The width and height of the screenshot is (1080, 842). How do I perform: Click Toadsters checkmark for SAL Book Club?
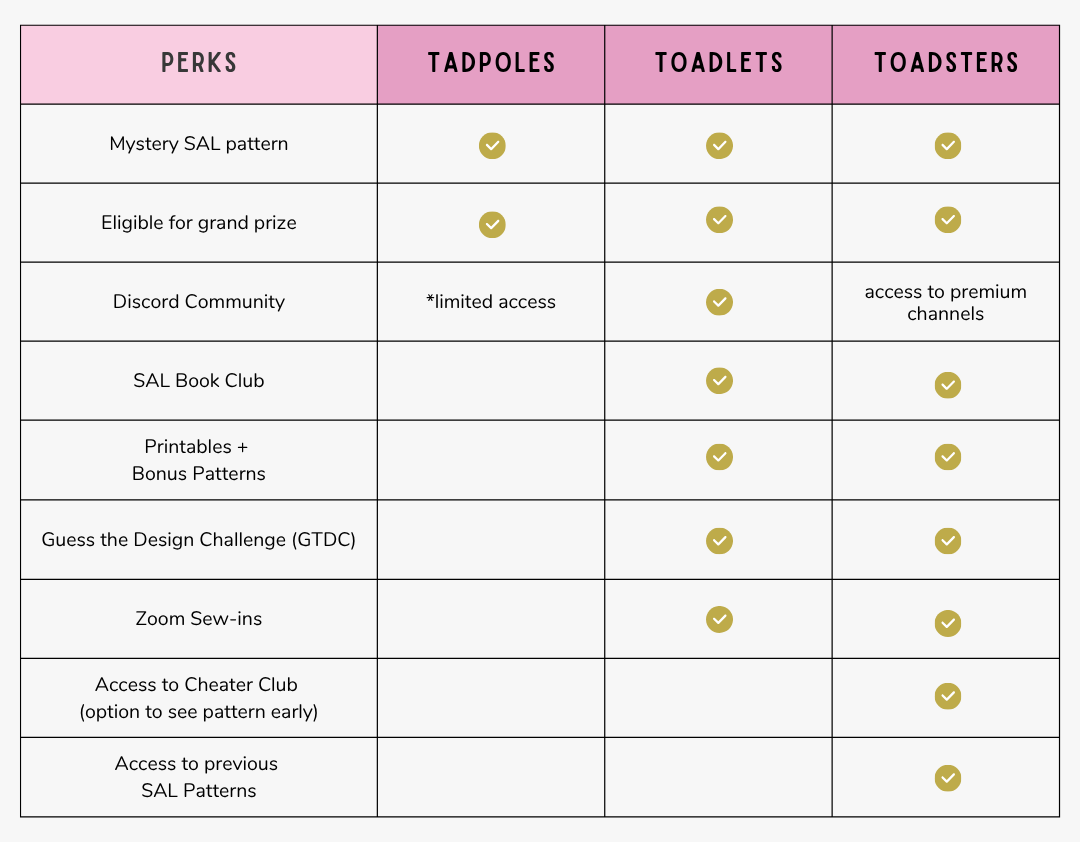[947, 385]
